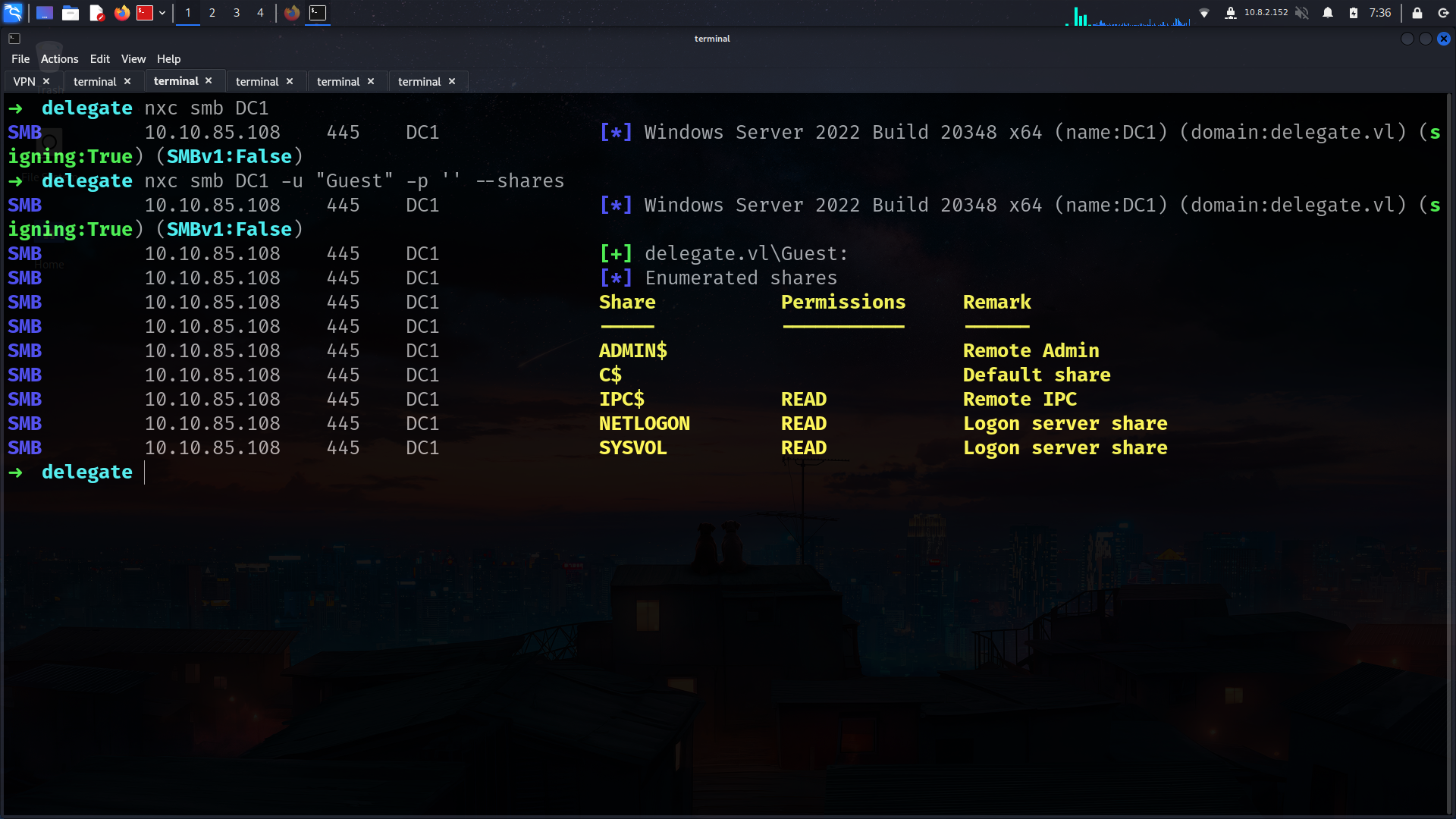1456x819 pixels.
Task: Open the Actions menu
Action: tap(59, 59)
